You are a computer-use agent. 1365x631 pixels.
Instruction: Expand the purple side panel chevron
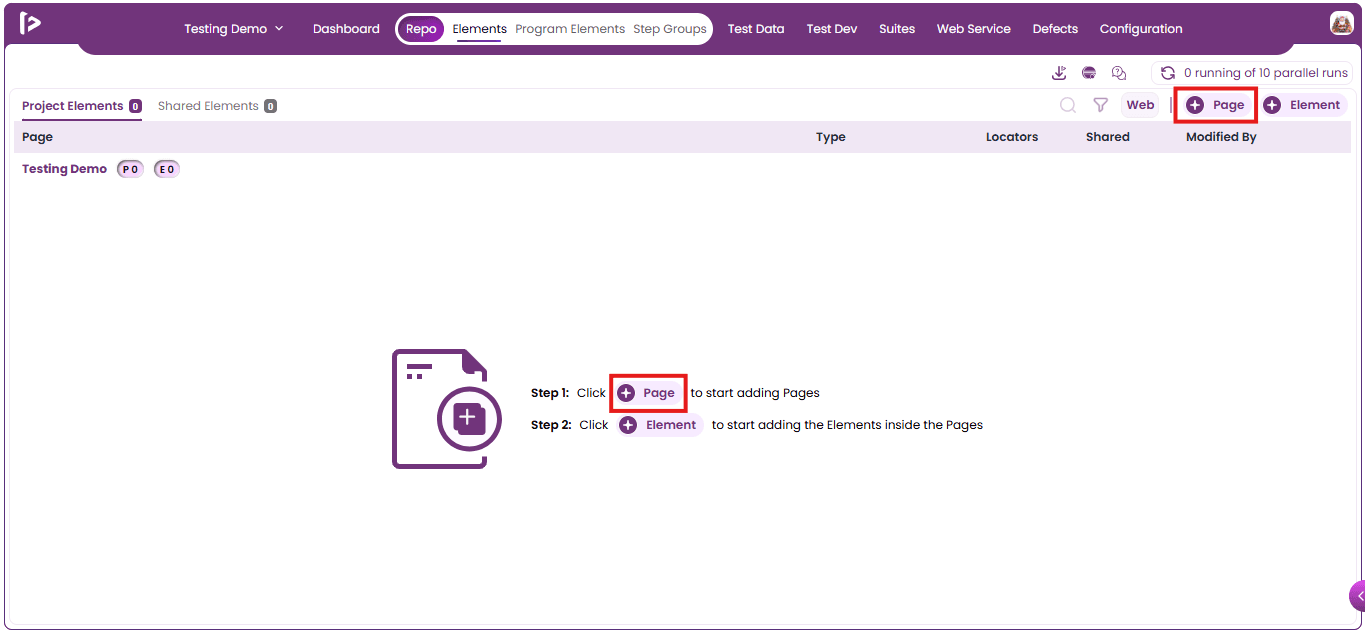pyautogui.click(x=1357, y=596)
